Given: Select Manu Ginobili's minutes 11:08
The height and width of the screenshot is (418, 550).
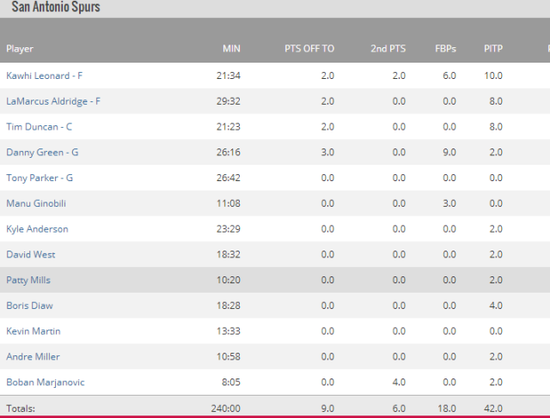Looking at the screenshot, I should click(x=228, y=203).
